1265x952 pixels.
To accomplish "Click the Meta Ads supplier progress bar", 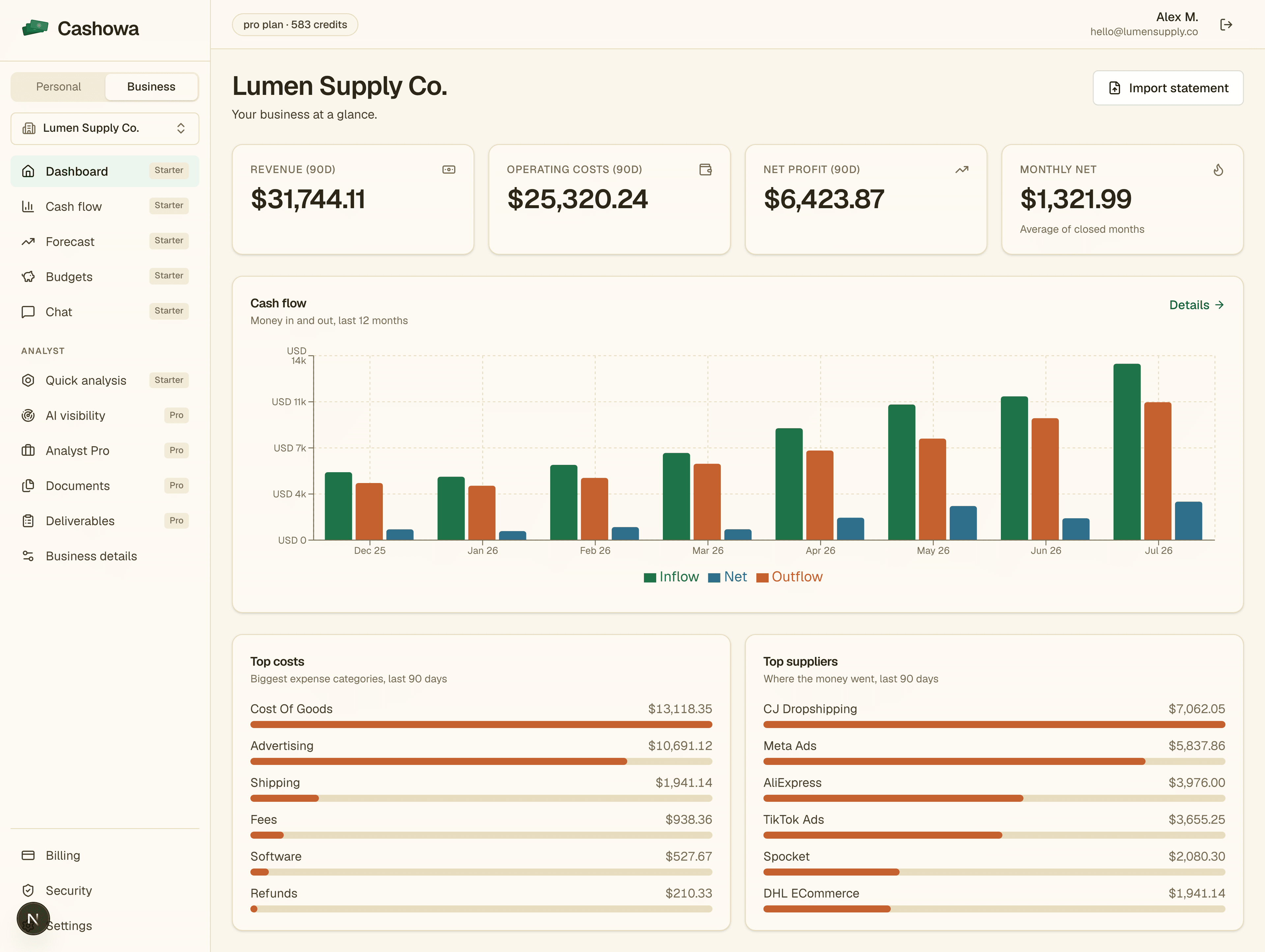I will click(x=994, y=762).
